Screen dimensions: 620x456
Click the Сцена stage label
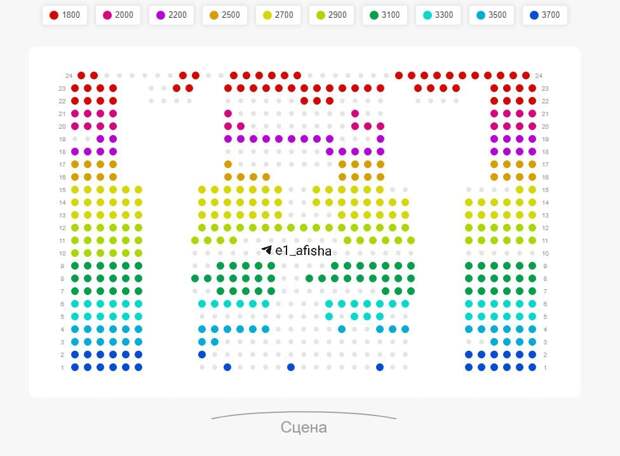tap(303, 428)
